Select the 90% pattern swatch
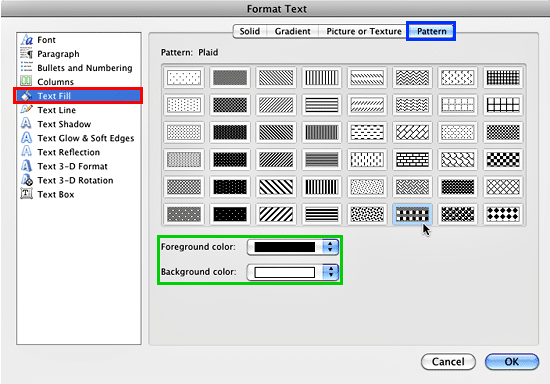 230,214
